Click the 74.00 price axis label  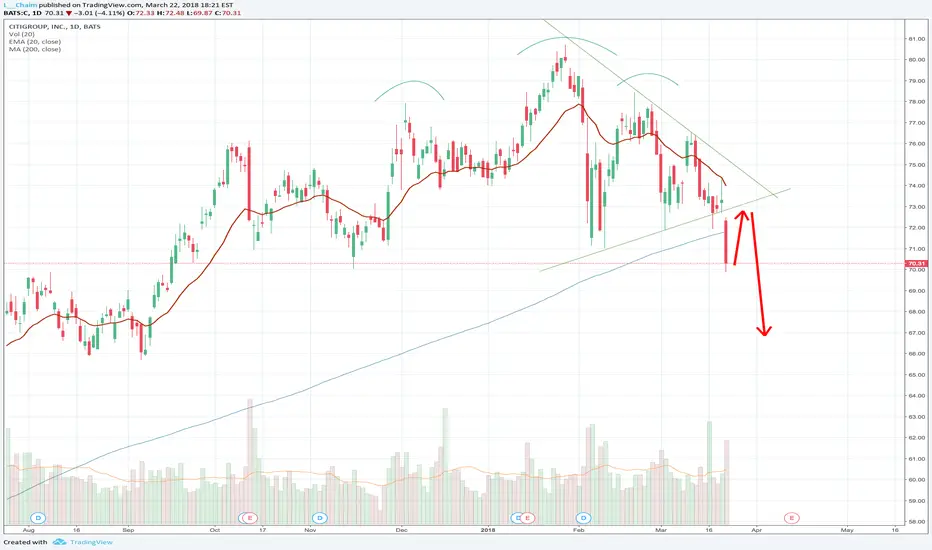point(916,186)
